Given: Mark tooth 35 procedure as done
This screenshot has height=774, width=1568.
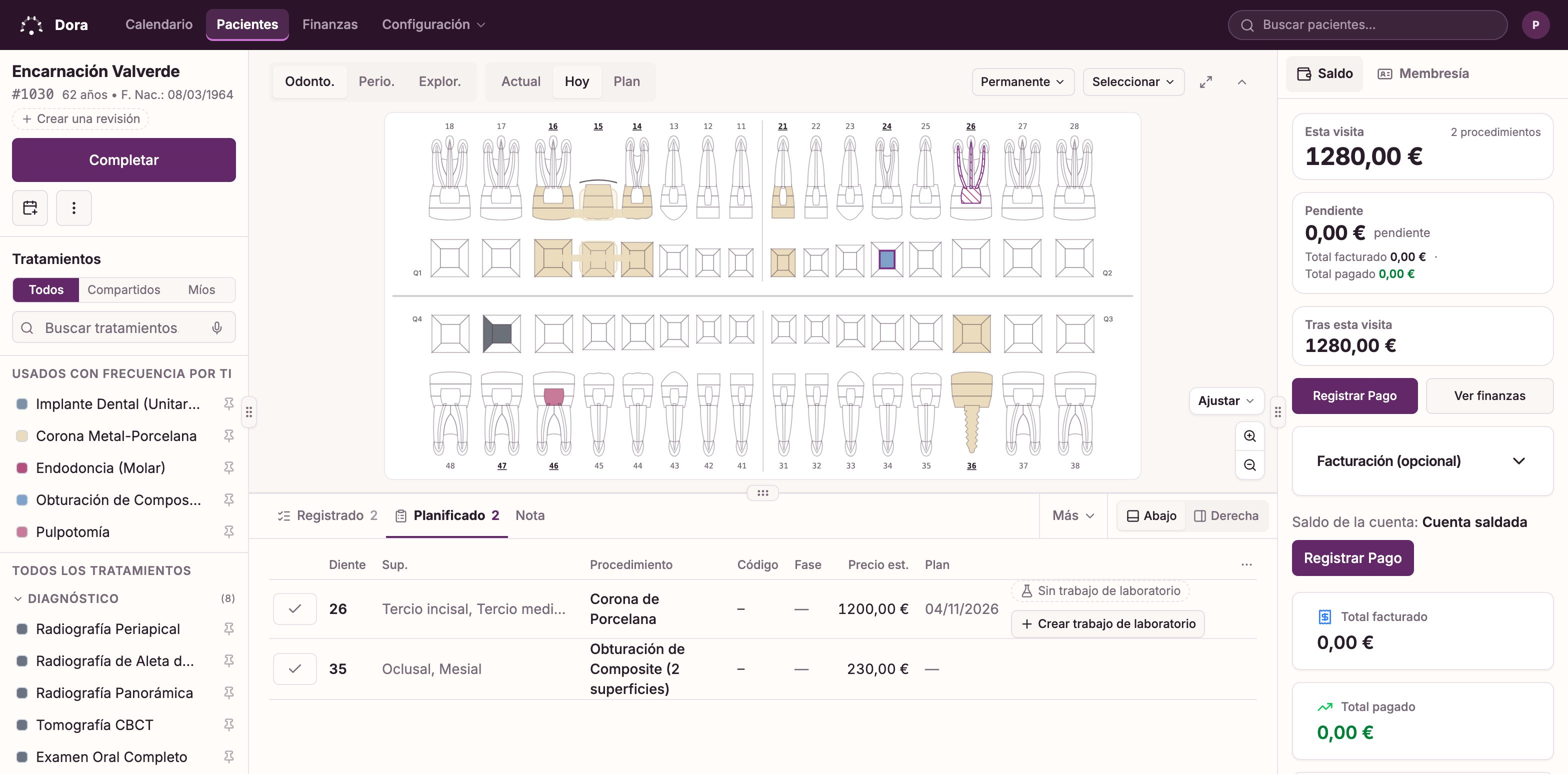Looking at the screenshot, I should click(294, 668).
